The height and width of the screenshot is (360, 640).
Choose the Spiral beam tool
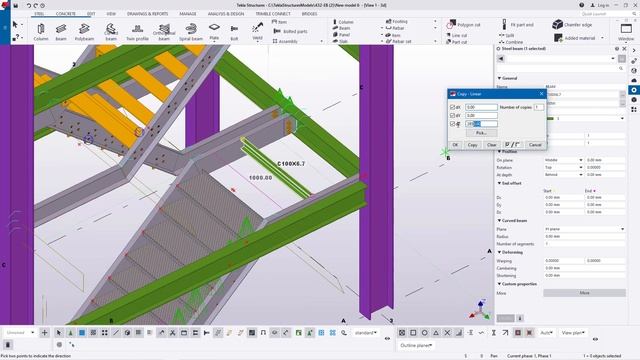coord(191,31)
